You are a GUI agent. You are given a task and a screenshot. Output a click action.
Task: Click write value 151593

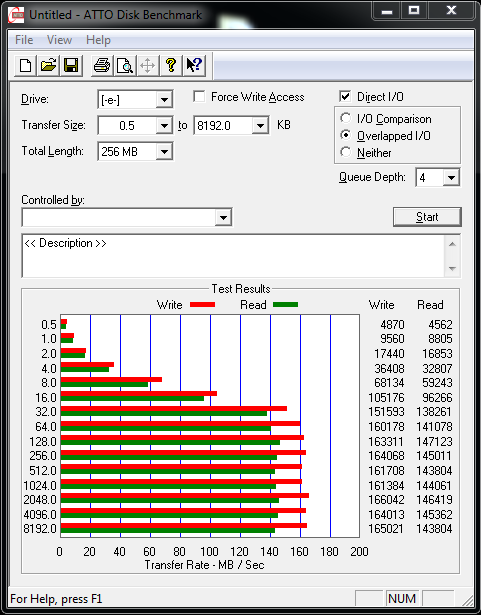(x=386, y=412)
